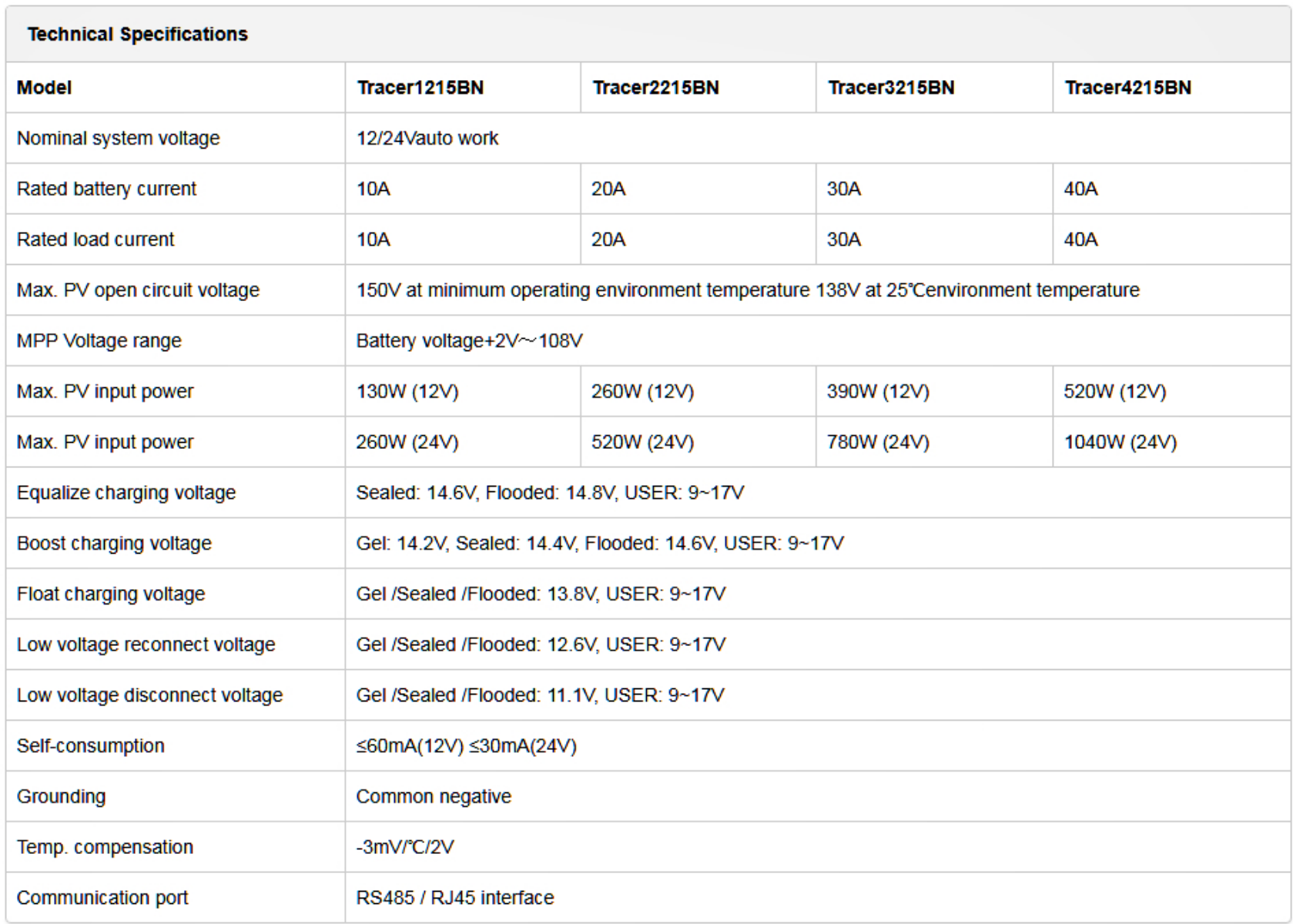Click the -3mV/℃/2V value
The width and height of the screenshot is (1293, 924).
[x=405, y=848]
